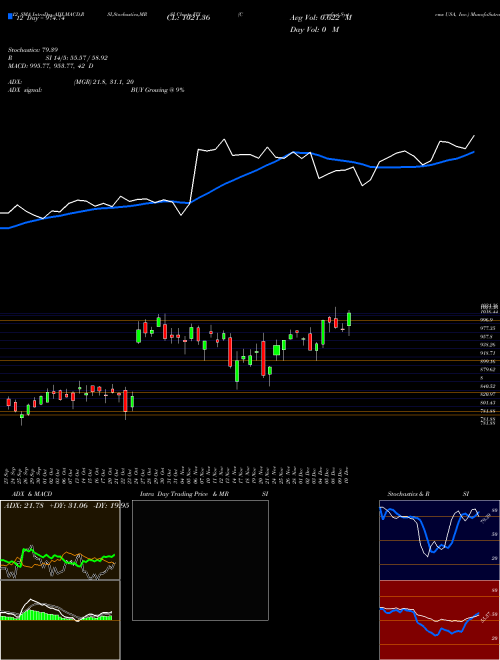The image size is (500, 660).
Task: Click the blue 12-day SMA legend square
Action: pos(11,17)
